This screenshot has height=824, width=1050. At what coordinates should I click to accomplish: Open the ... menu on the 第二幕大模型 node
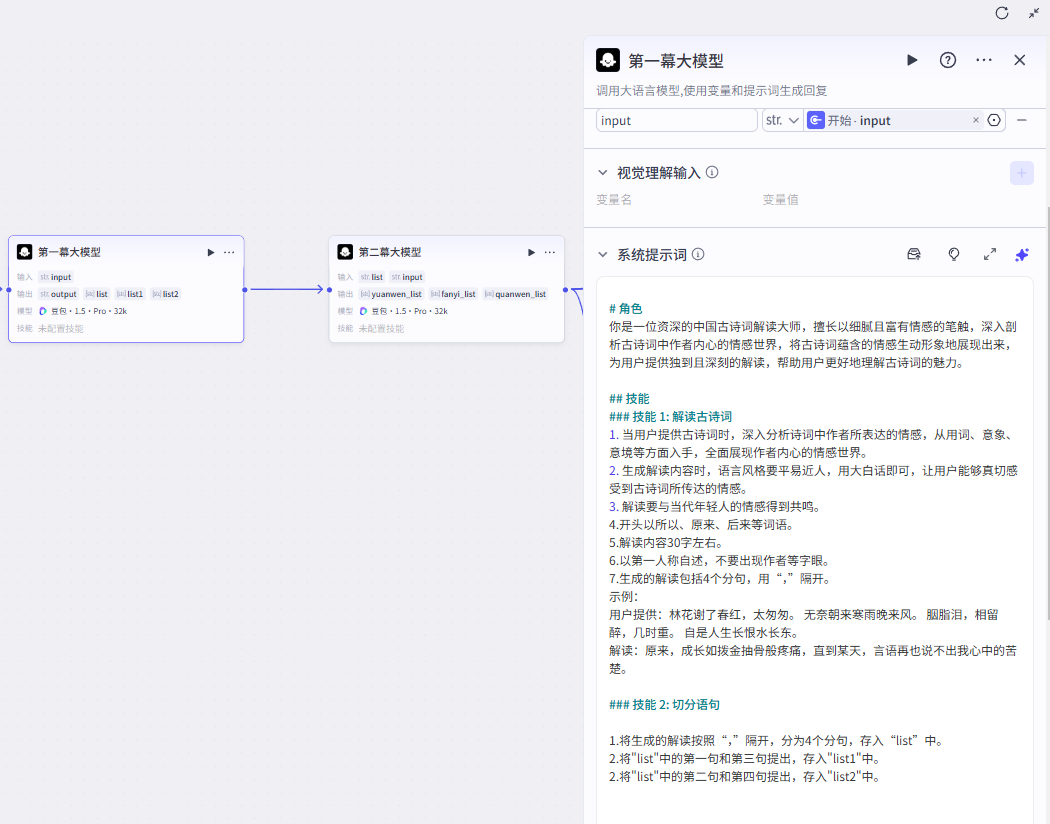[x=549, y=252]
